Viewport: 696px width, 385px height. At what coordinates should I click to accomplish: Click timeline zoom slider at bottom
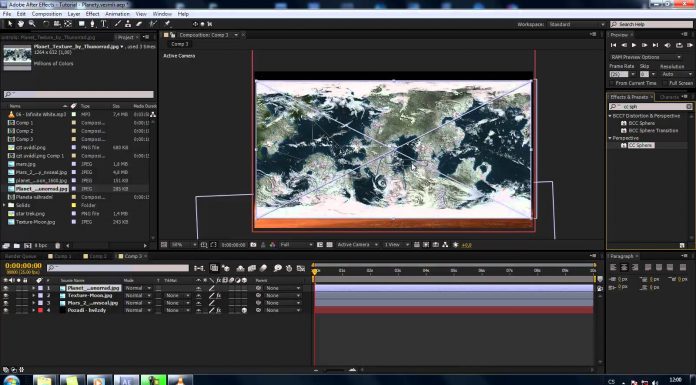[x=335, y=369]
